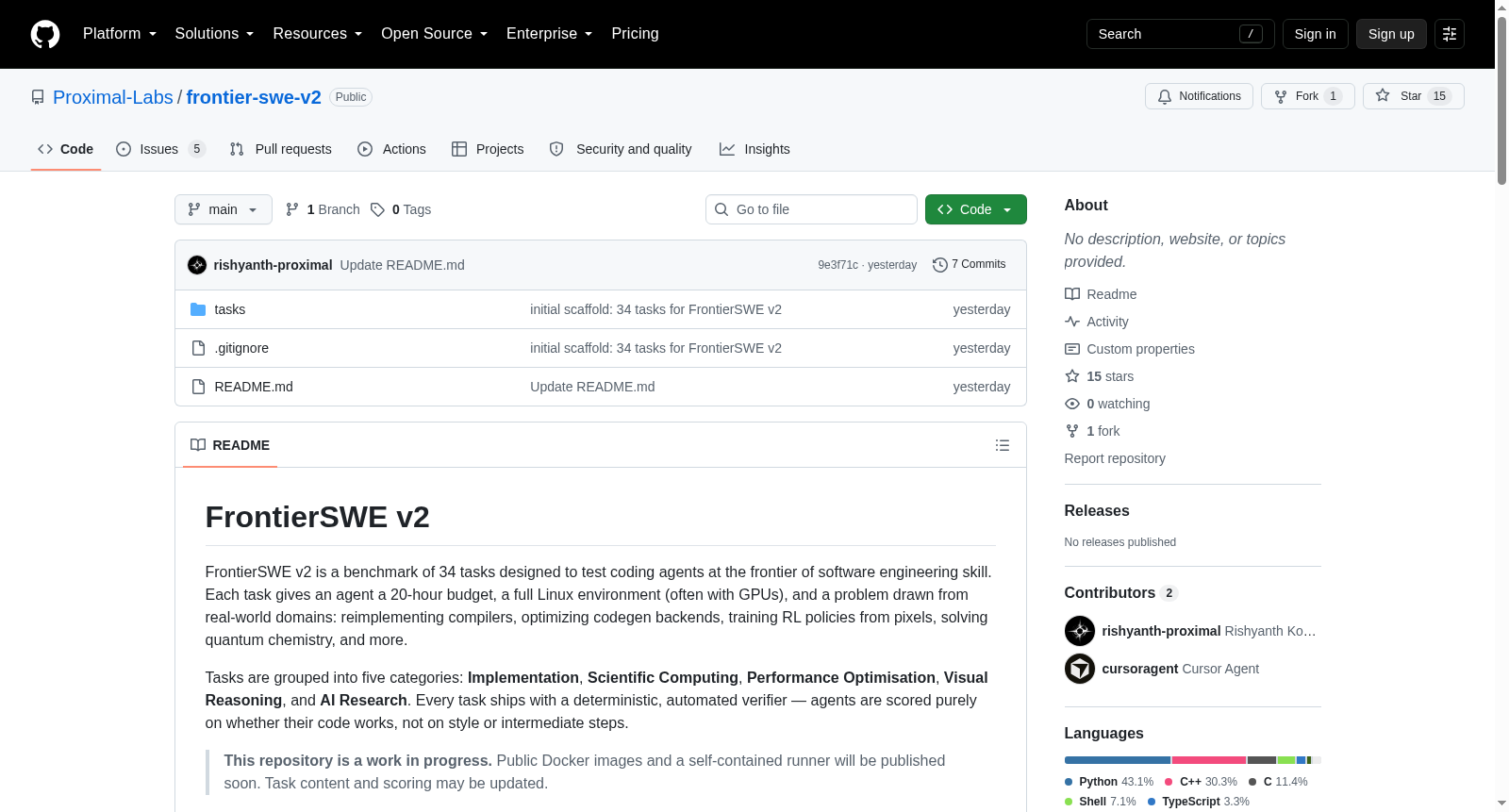
Task: Expand the Enterprise menu
Action: (x=549, y=34)
